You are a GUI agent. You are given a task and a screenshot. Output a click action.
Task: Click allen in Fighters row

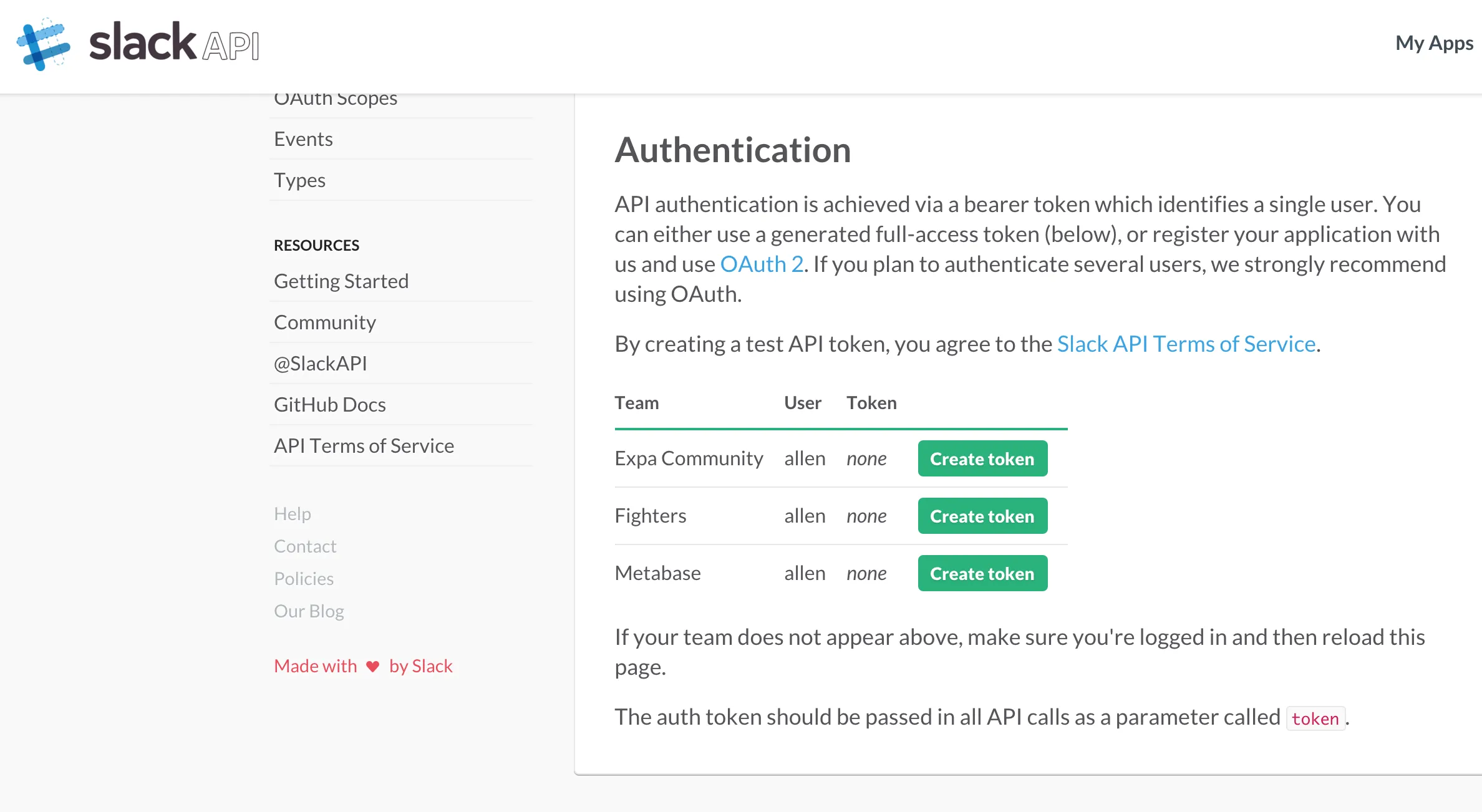[805, 516]
